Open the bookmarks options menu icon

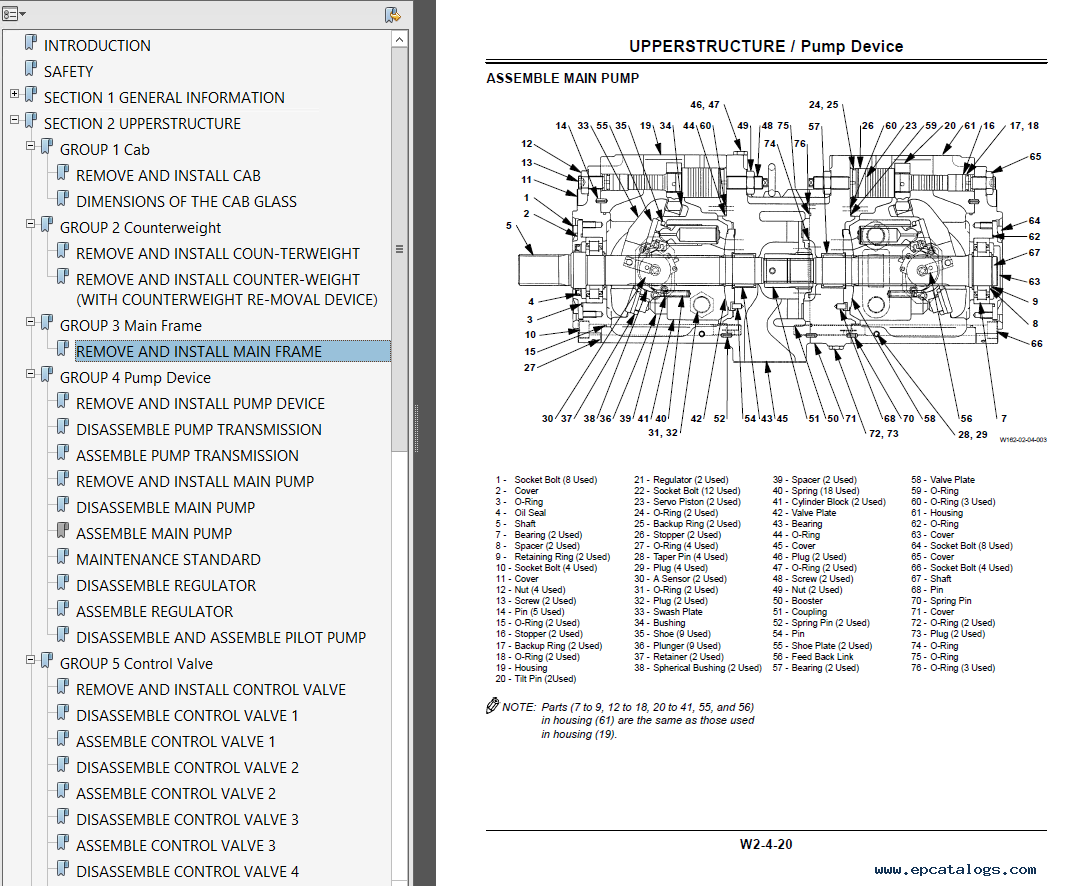(x=13, y=14)
